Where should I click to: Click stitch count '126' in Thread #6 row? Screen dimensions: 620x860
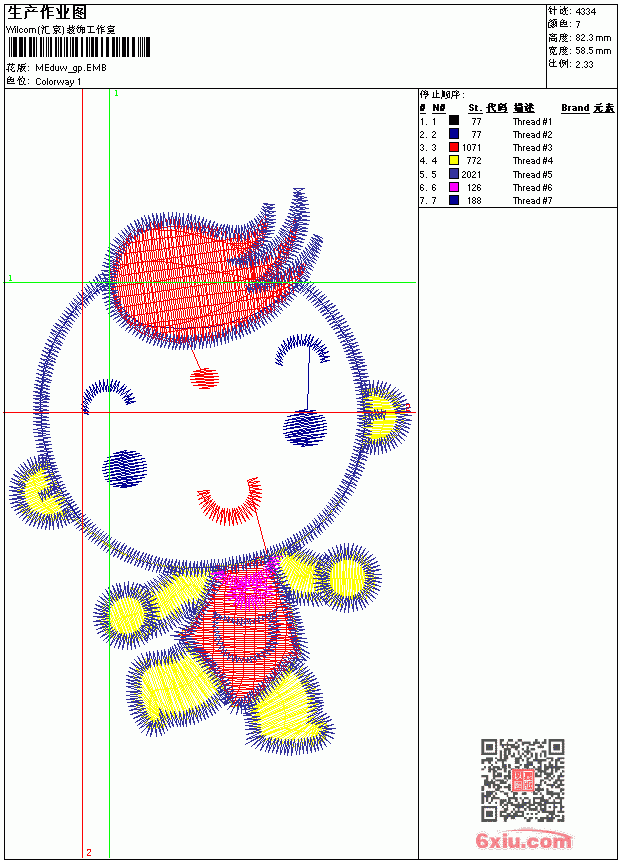474,188
